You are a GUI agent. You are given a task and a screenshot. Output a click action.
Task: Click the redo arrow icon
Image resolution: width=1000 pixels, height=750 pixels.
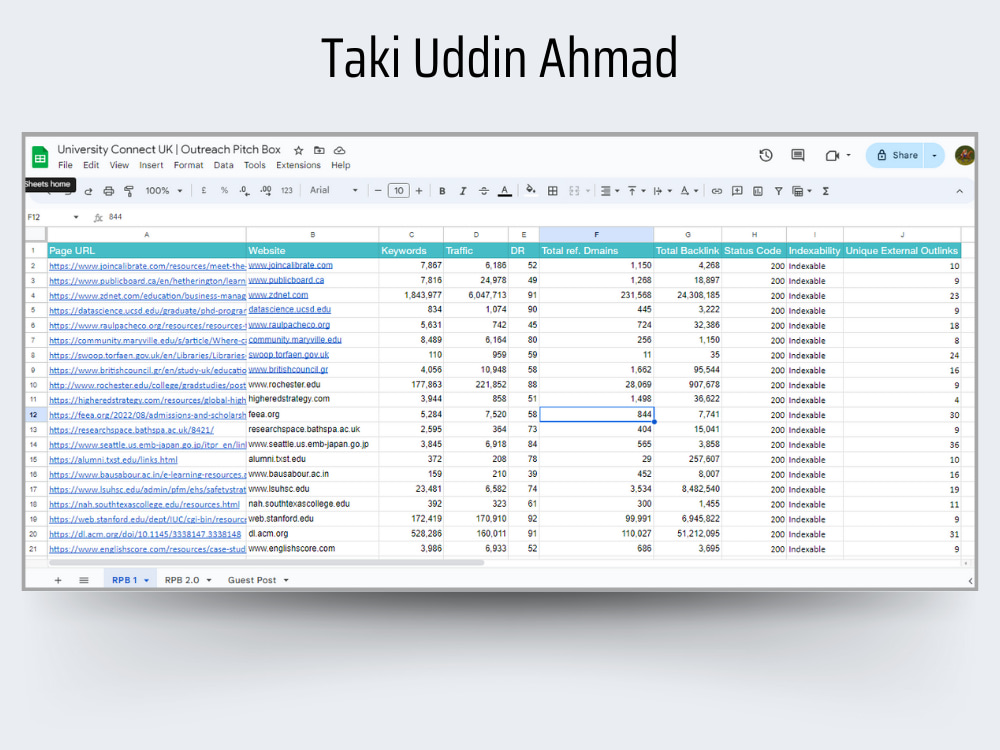88,191
